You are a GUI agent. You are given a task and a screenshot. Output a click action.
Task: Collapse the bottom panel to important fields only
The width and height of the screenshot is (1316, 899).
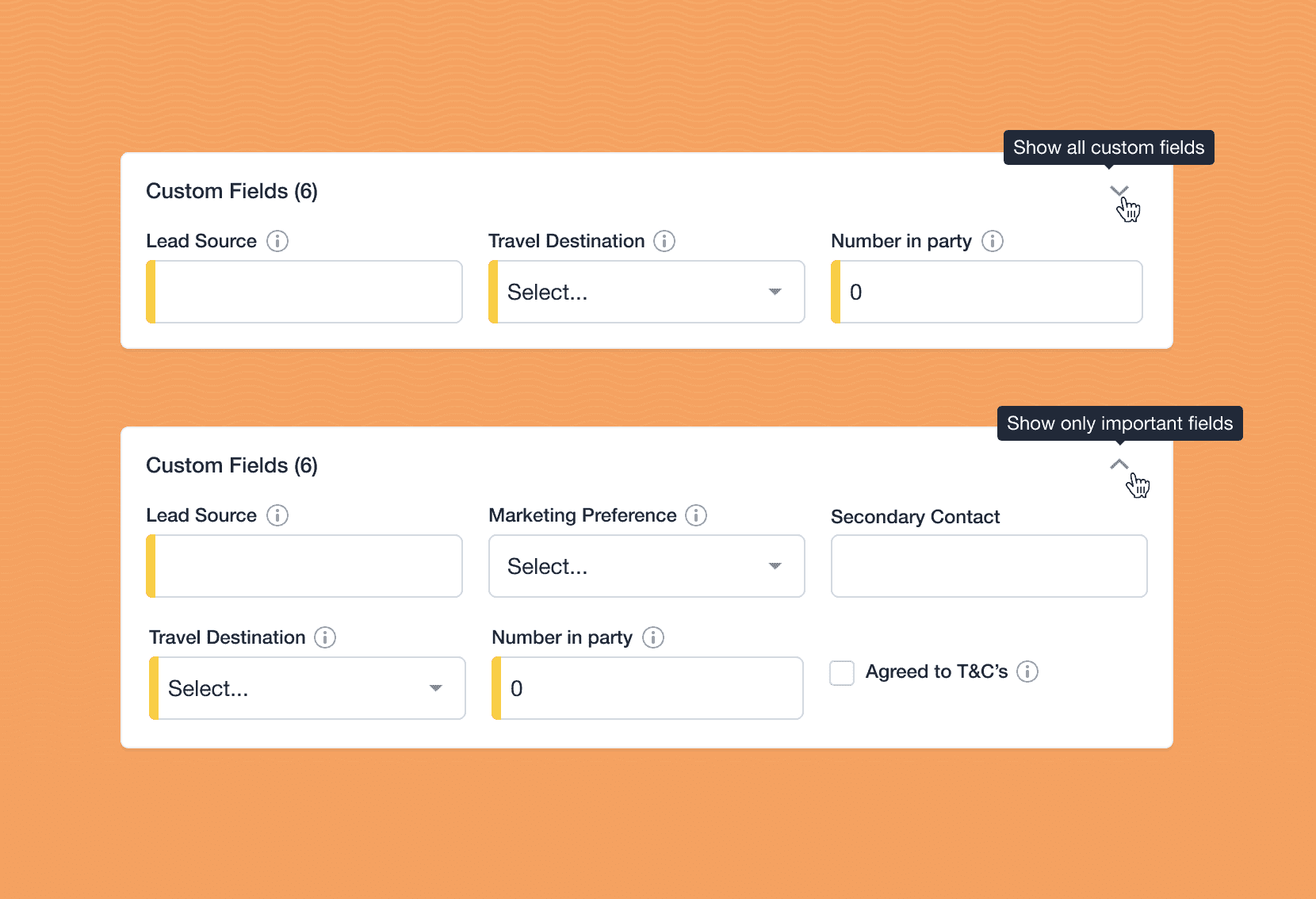pos(1119,465)
